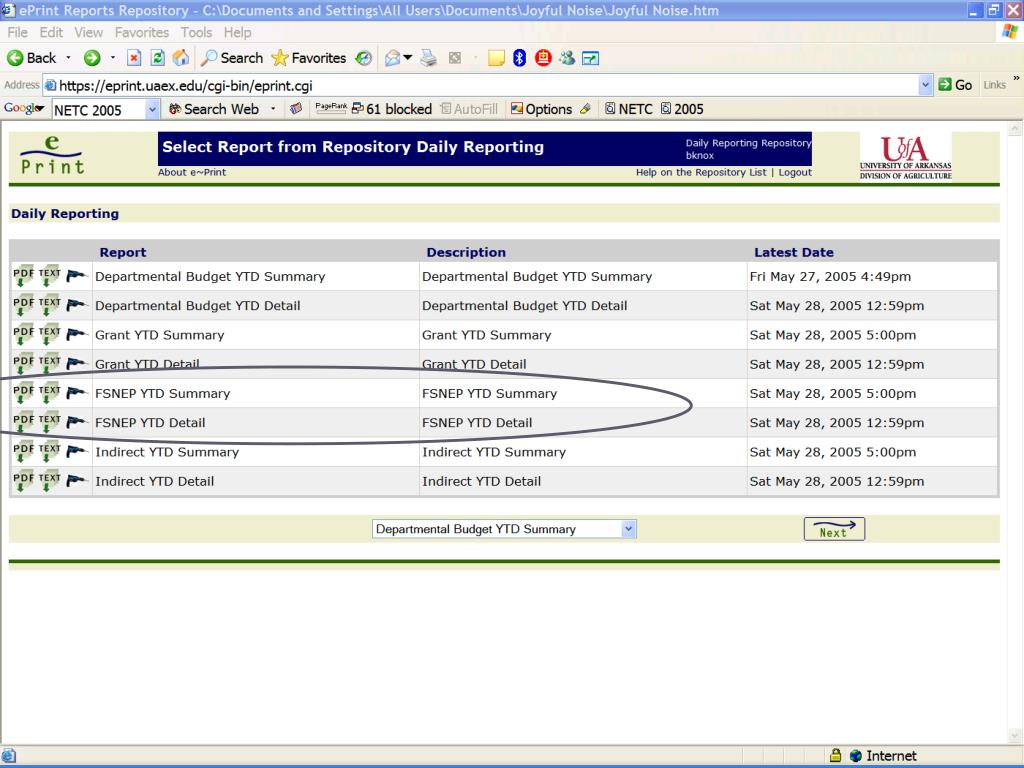
Task: Download TEXT of Indirect YTD Summary
Action: pos(50,452)
